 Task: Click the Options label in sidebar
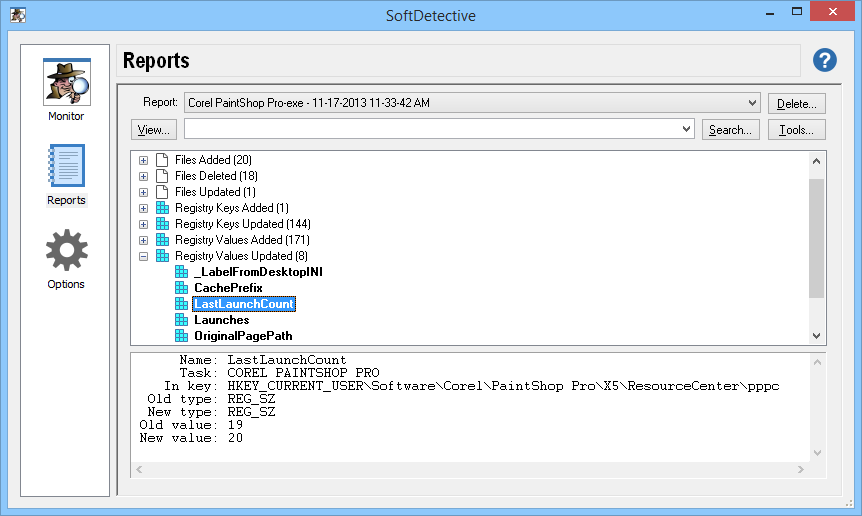[x=66, y=284]
